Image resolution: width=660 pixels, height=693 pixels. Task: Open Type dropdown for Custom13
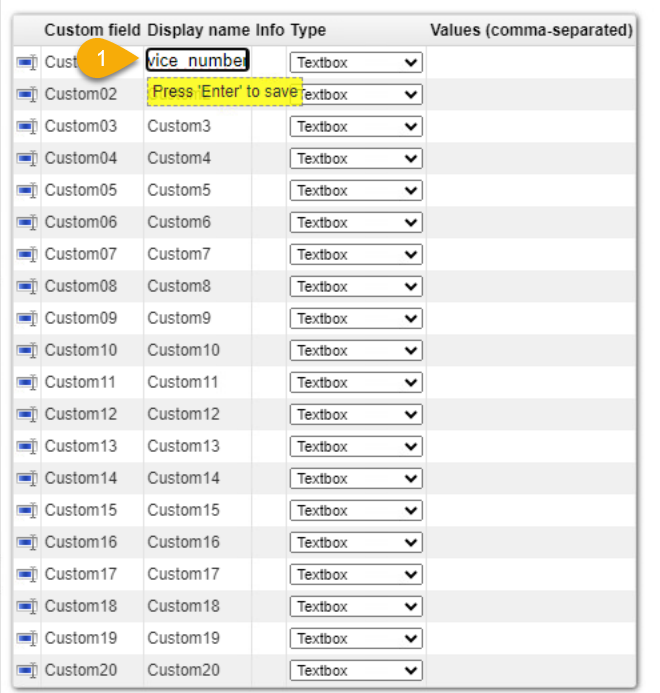click(x=356, y=446)
